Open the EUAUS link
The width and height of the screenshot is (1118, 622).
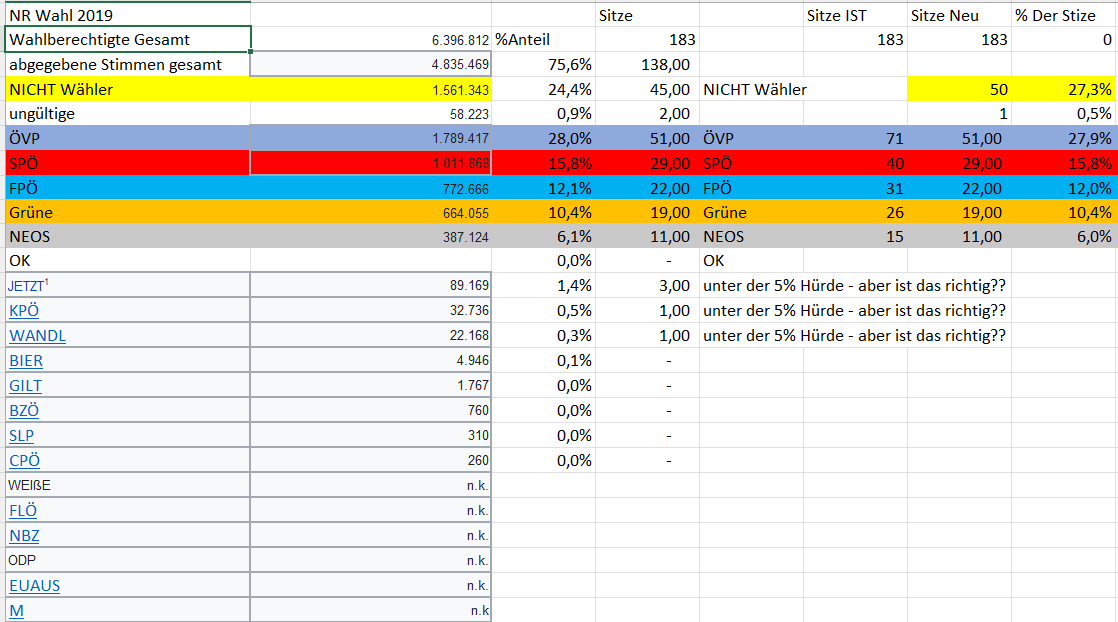[x=34, y=586]
